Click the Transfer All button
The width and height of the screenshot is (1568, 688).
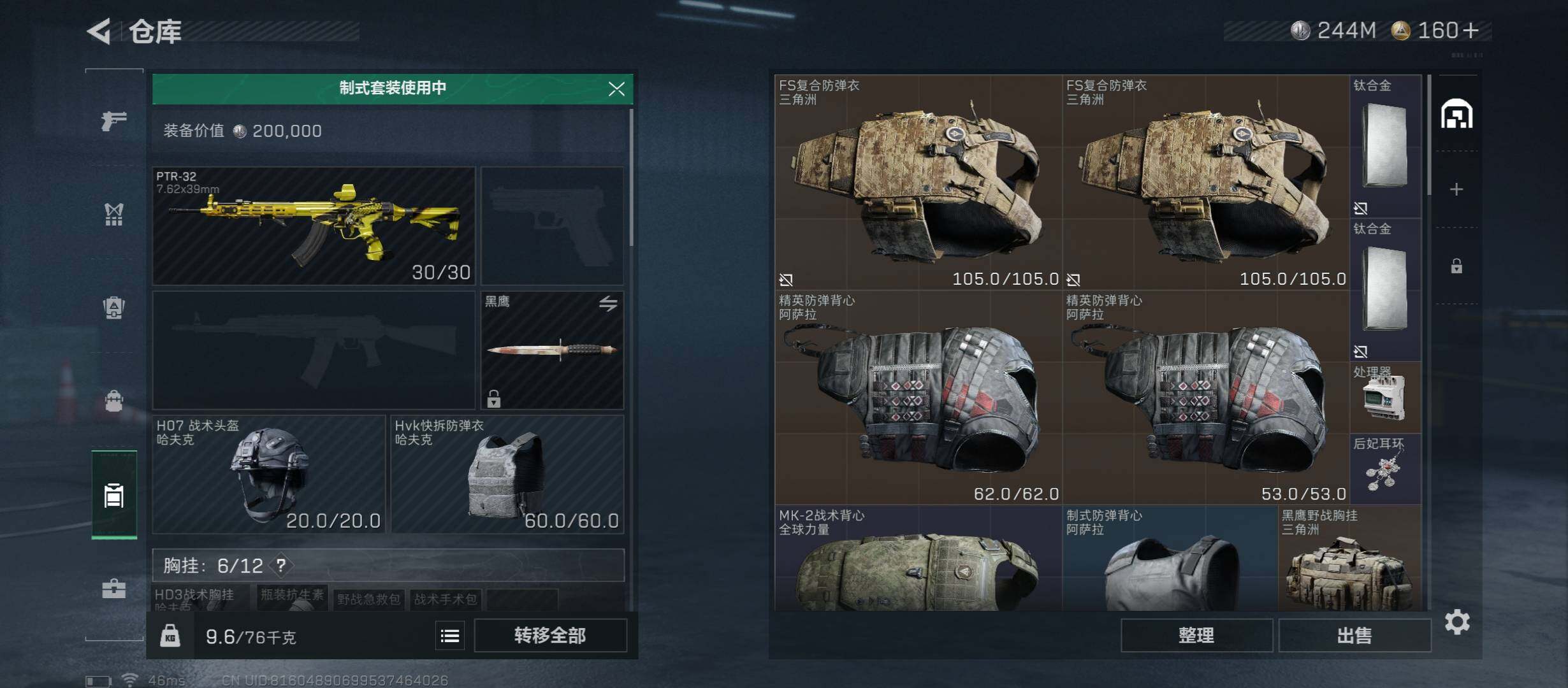click(x=550, y=635)
